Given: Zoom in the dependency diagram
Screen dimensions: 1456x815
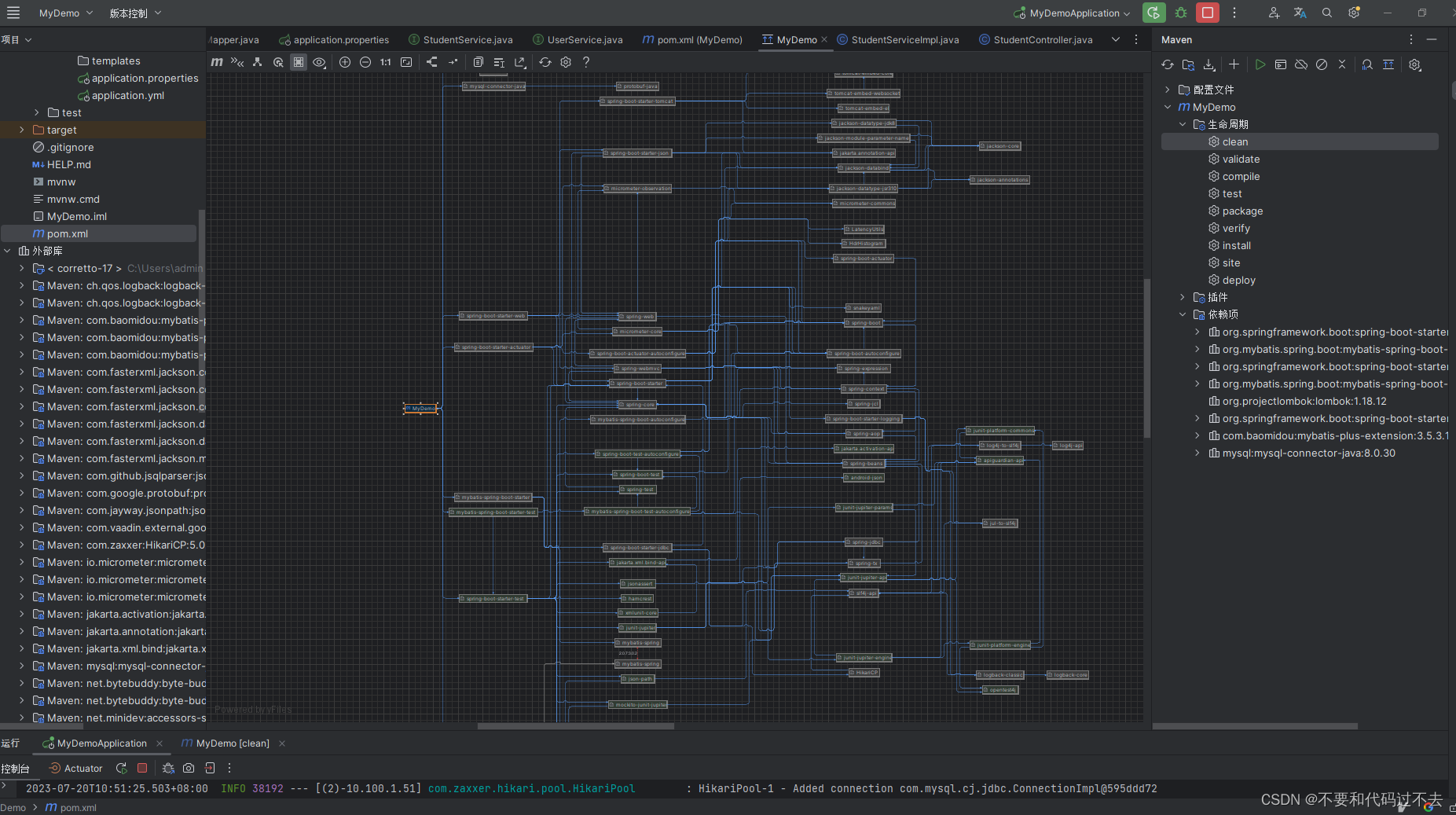Looking at the screenshot, I should pyautogui.click(x=345, y=62).
